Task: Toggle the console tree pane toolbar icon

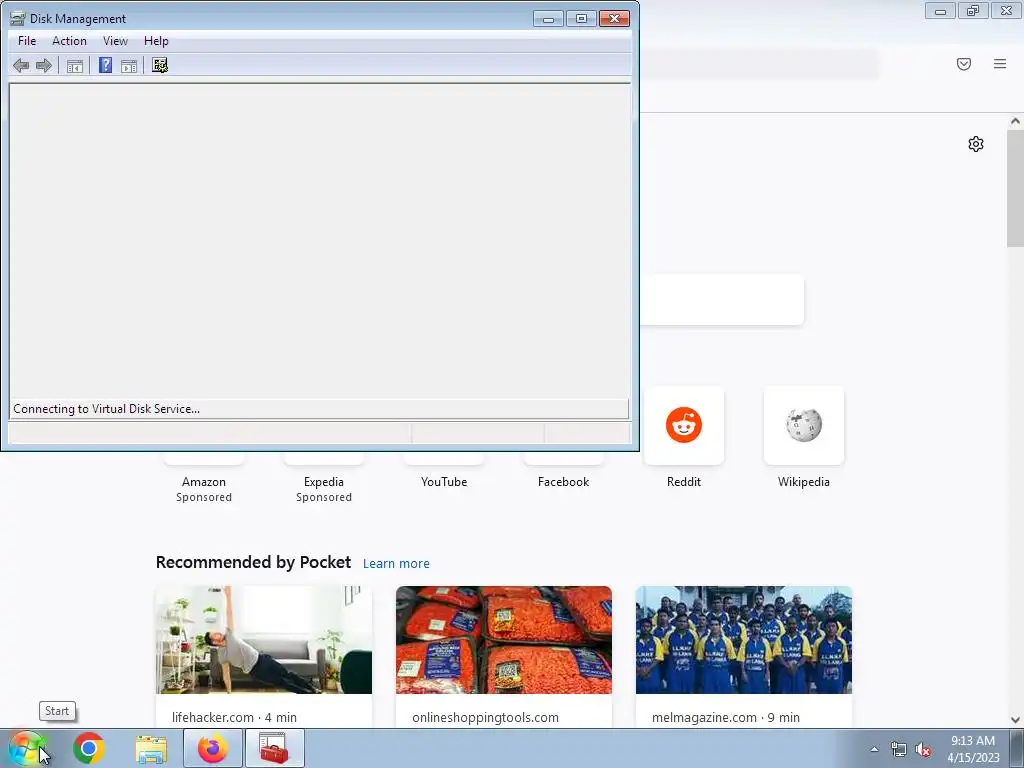Action: pyautogui.click(x=75, y=65)
